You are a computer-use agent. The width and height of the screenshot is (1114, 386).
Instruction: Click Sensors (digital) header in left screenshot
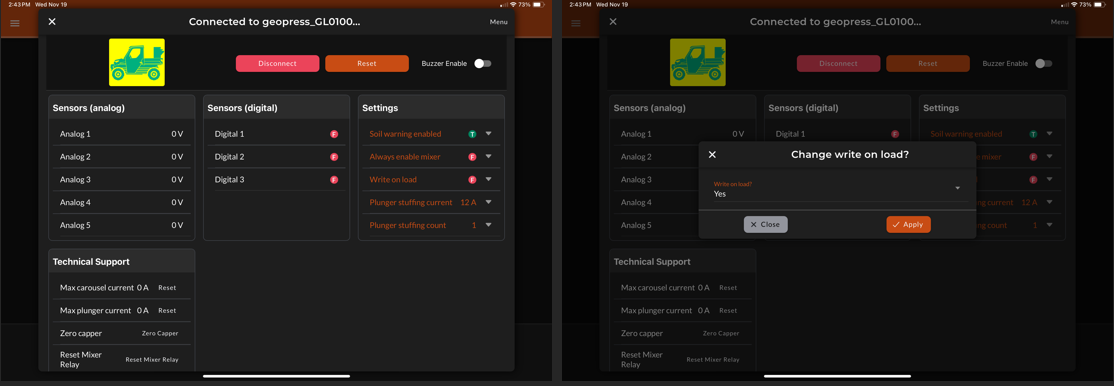point(242,108)
